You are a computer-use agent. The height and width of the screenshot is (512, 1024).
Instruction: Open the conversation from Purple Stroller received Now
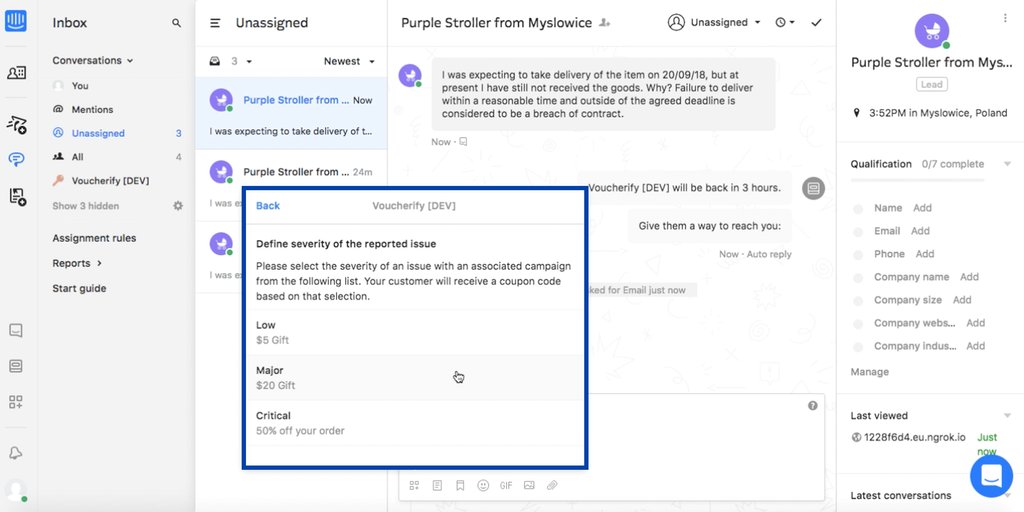[291, 113]
